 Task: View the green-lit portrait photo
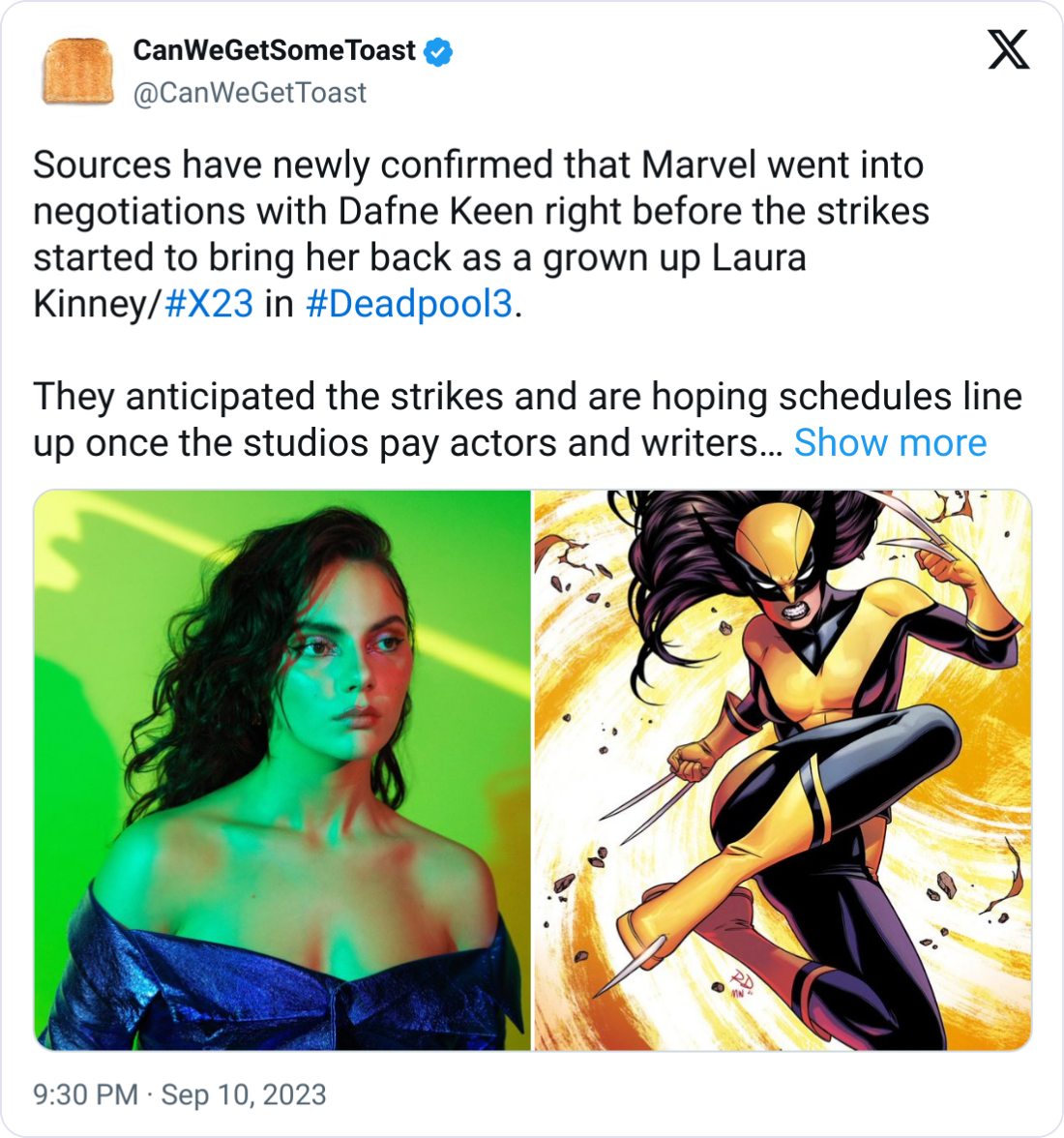(282, 770)
